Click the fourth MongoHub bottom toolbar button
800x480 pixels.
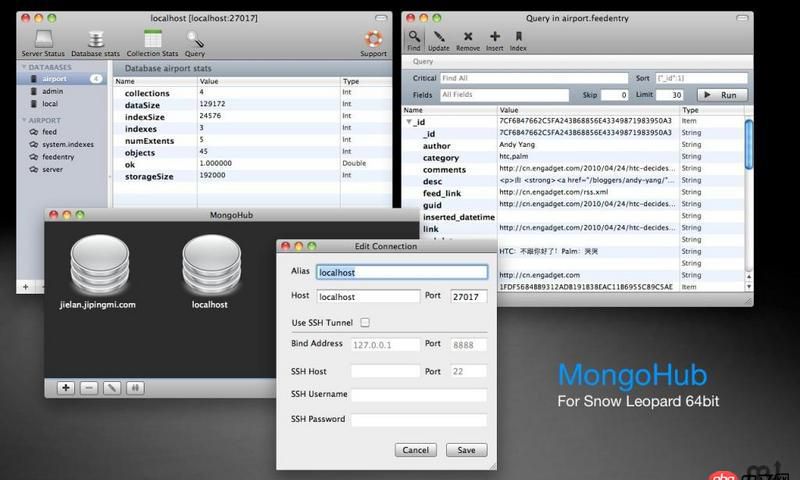tap(135, 388)
